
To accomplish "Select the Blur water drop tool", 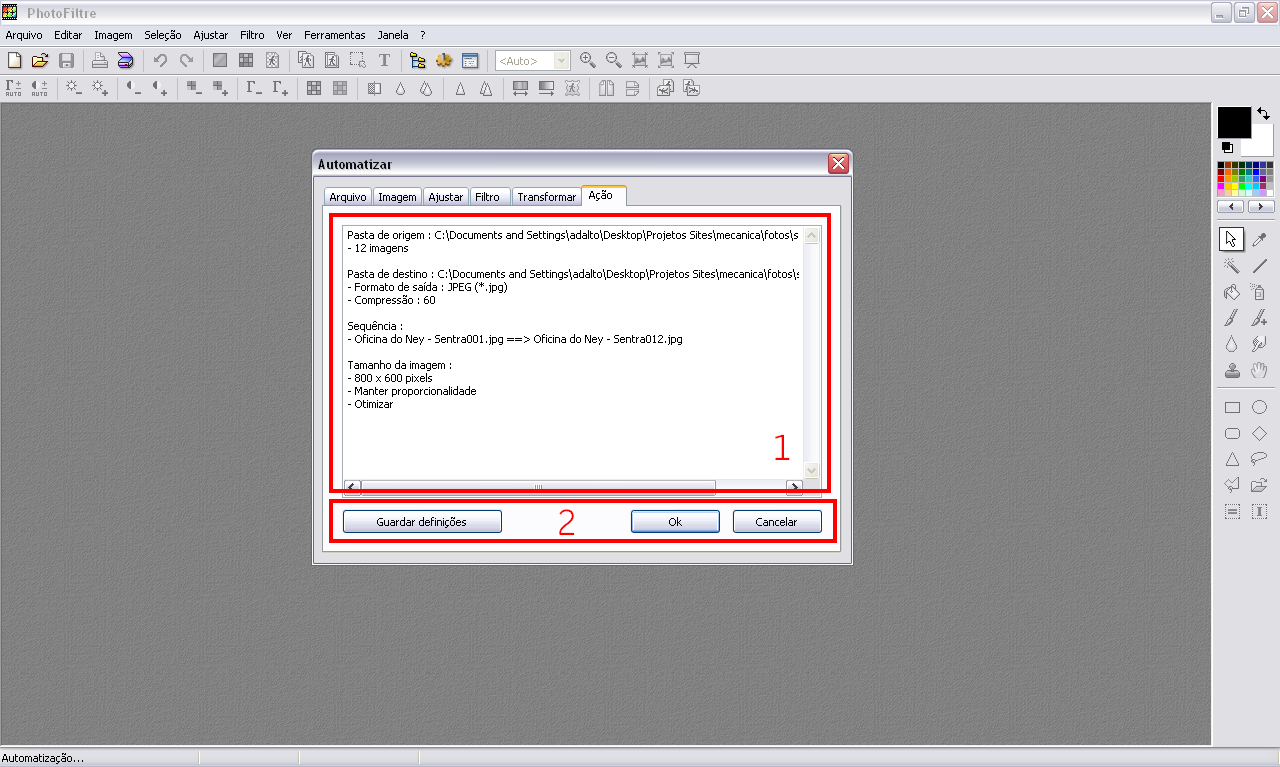I will click(1232, 344).
